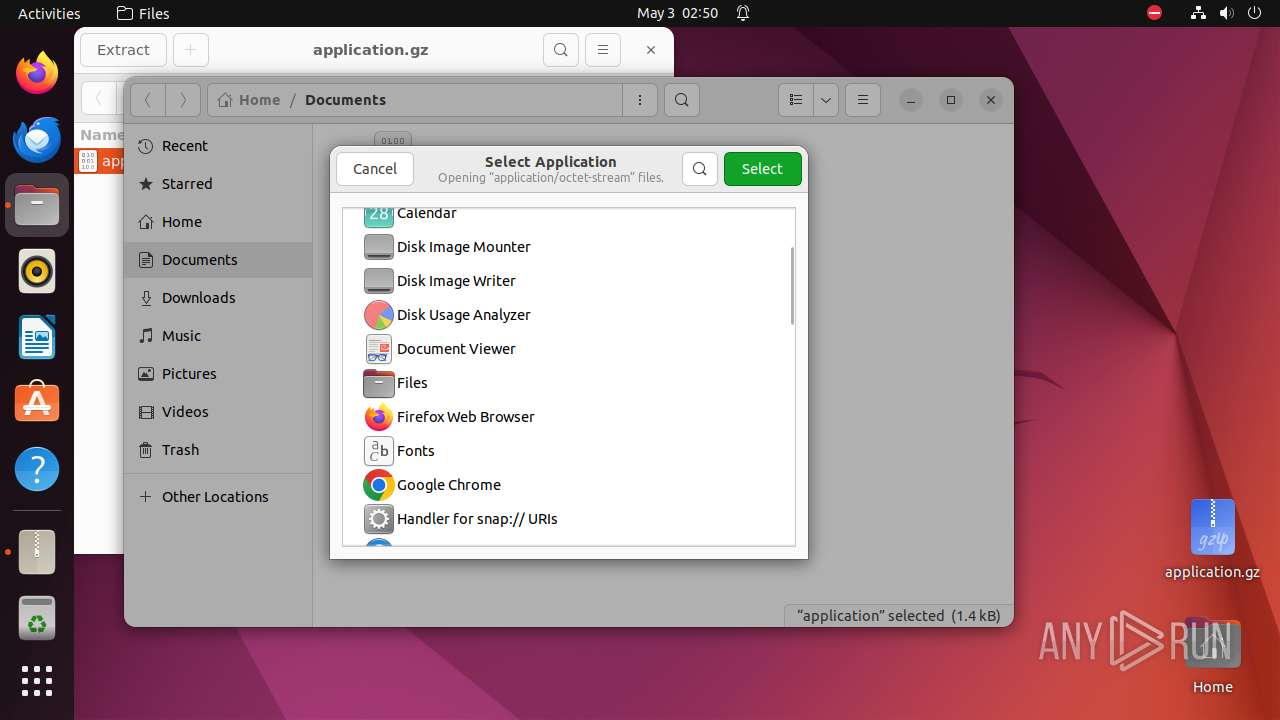
Task: Add files button in archive manager
Action: [x=191, y=50]
